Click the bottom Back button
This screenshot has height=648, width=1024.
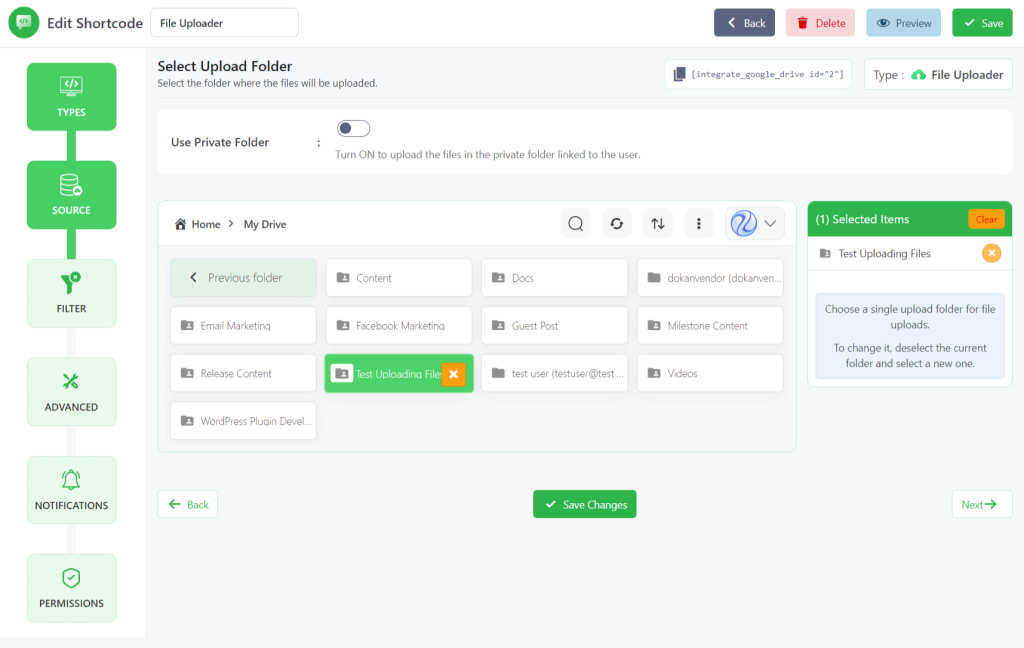[187, 504]
